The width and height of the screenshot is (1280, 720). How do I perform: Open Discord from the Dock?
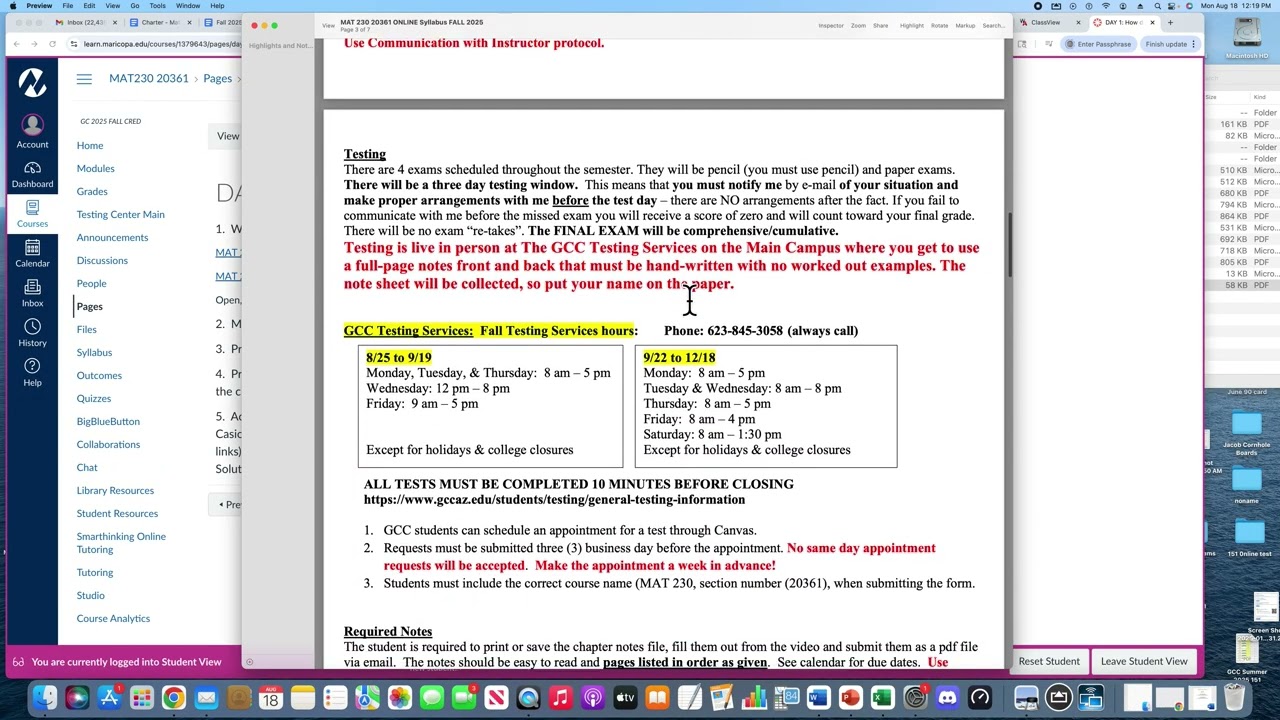(x=947, y=698)
